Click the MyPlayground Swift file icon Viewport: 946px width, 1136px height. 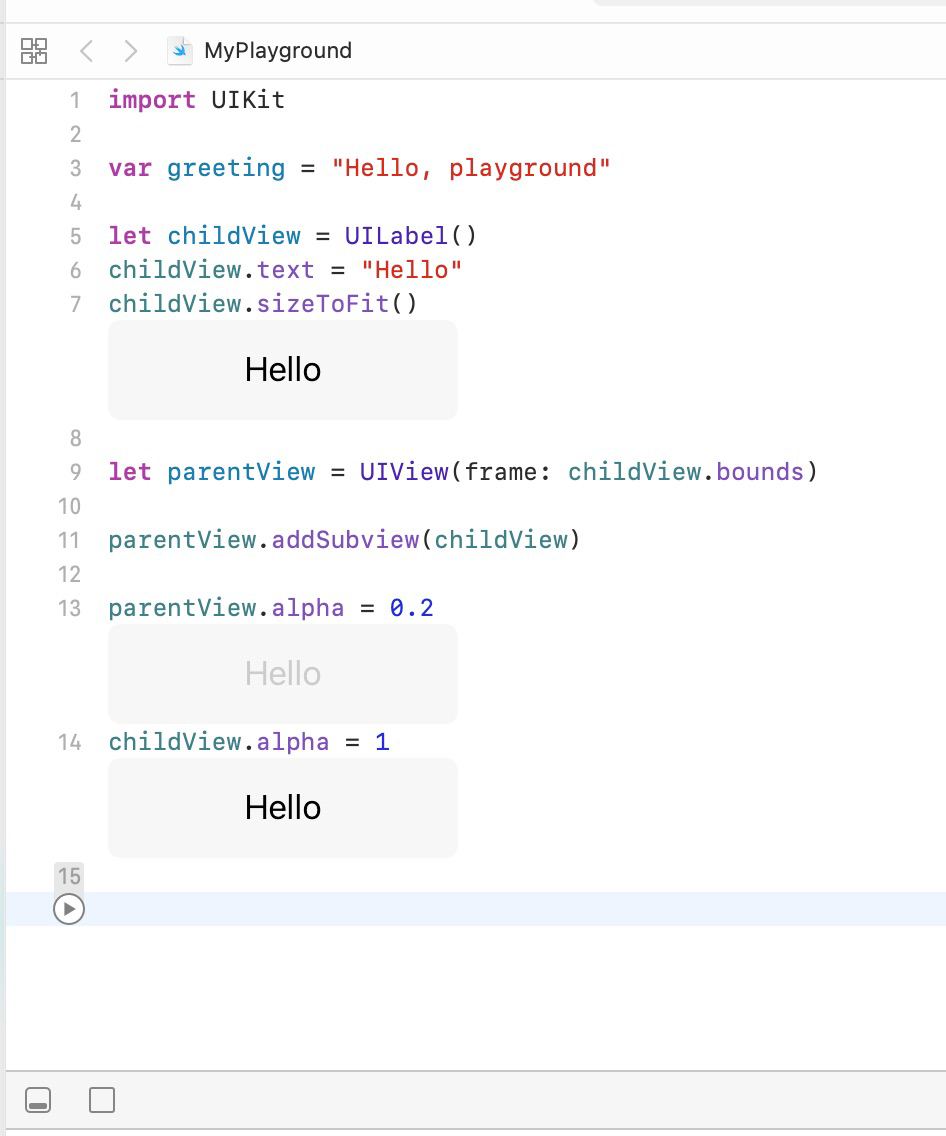coord(180,51)
